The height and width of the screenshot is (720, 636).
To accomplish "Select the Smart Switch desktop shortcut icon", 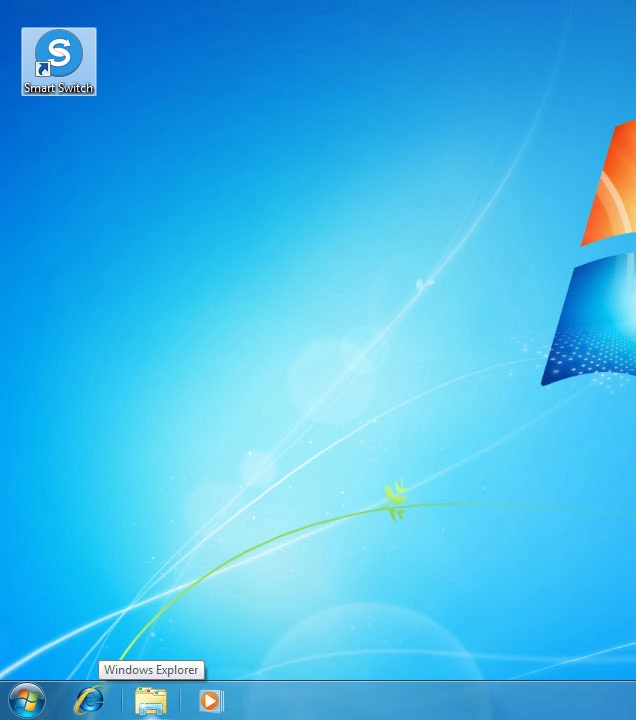I will [x=59, y=54].
